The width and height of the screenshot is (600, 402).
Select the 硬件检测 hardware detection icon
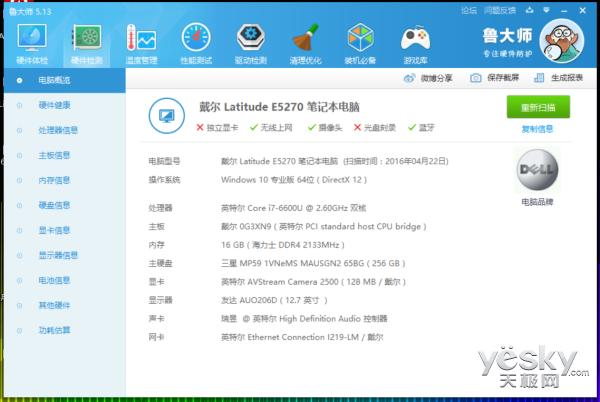87,43
